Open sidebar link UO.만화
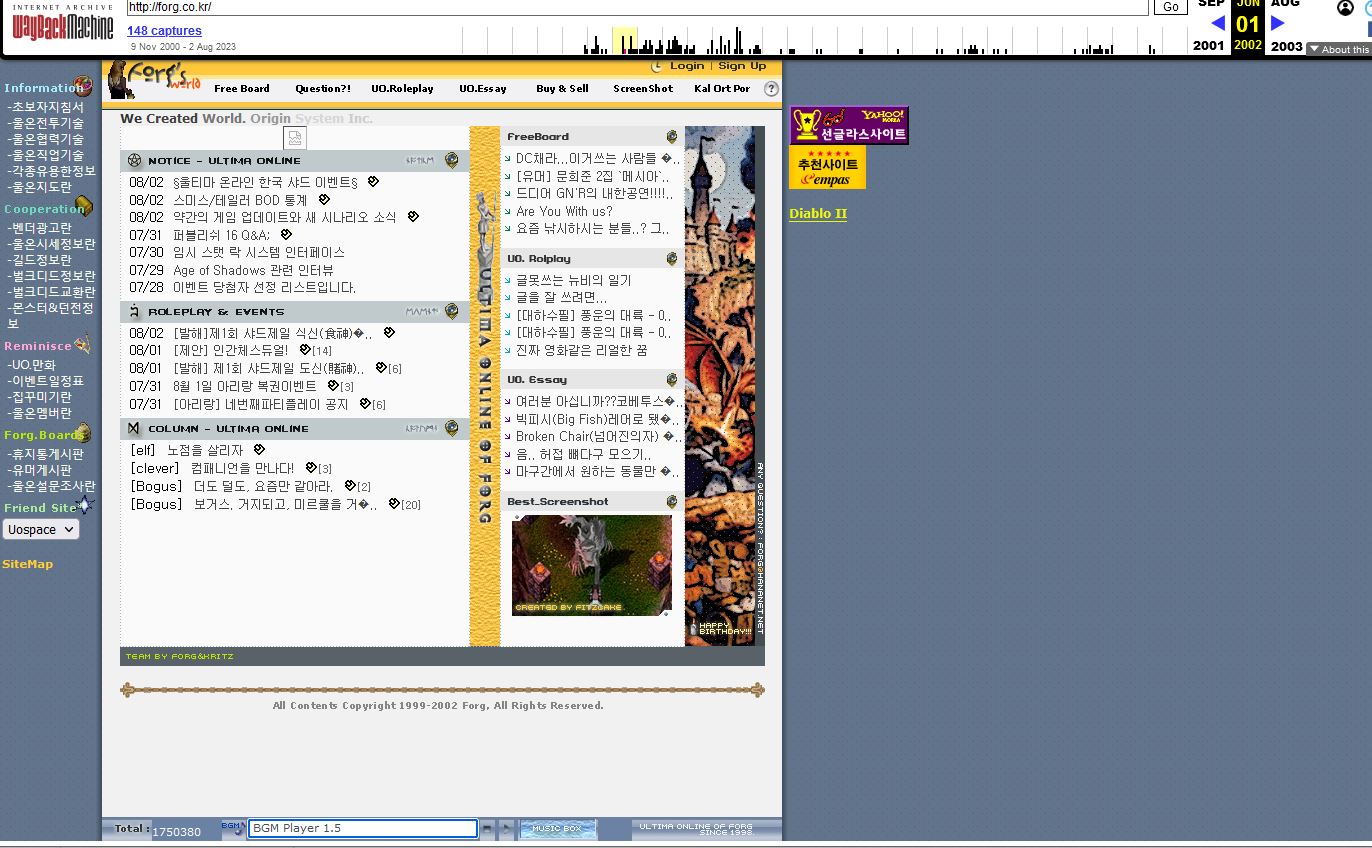The width and height of the screenshot is (1372, 848). [x=33, y=365]
